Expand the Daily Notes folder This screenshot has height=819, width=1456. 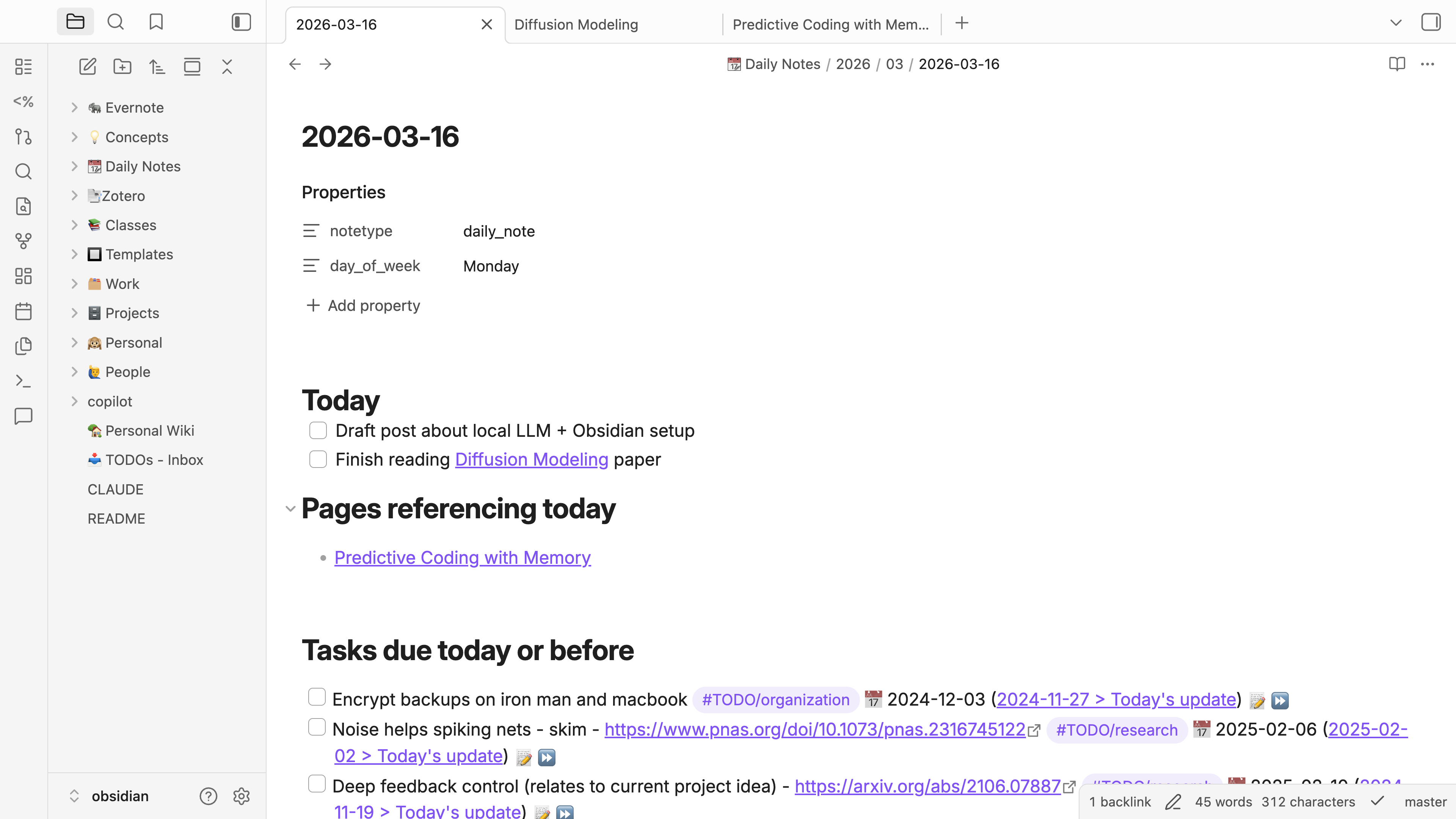(x=75, y=166)
